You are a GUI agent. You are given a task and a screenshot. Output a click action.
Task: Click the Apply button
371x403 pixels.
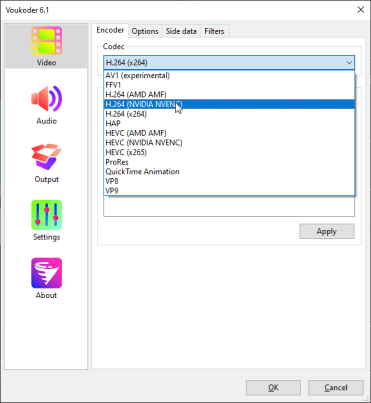point(327,231)
